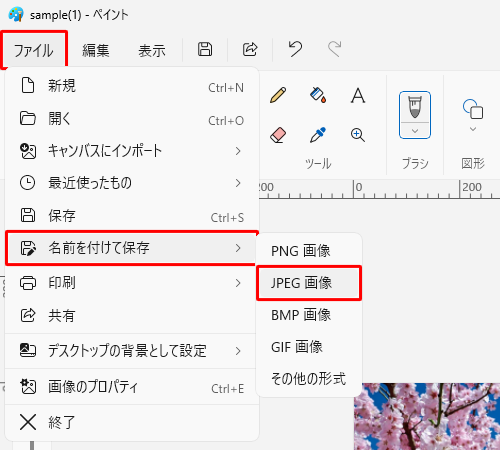This screenshot has height=450, width=500.
Task: Save as GIF 画像
Action: coord(309,347)
